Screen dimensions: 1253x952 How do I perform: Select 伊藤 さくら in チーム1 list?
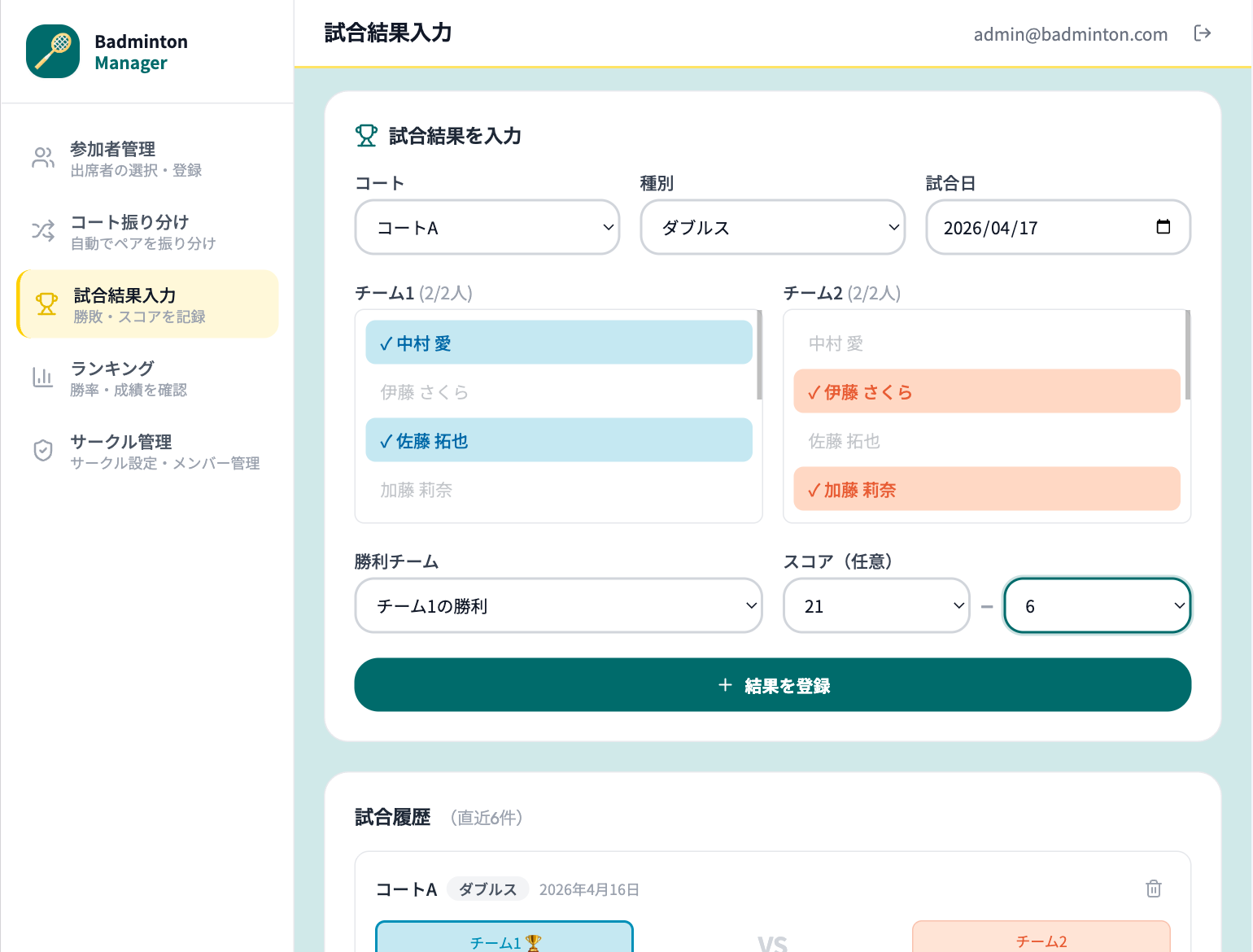pos(559,391)
